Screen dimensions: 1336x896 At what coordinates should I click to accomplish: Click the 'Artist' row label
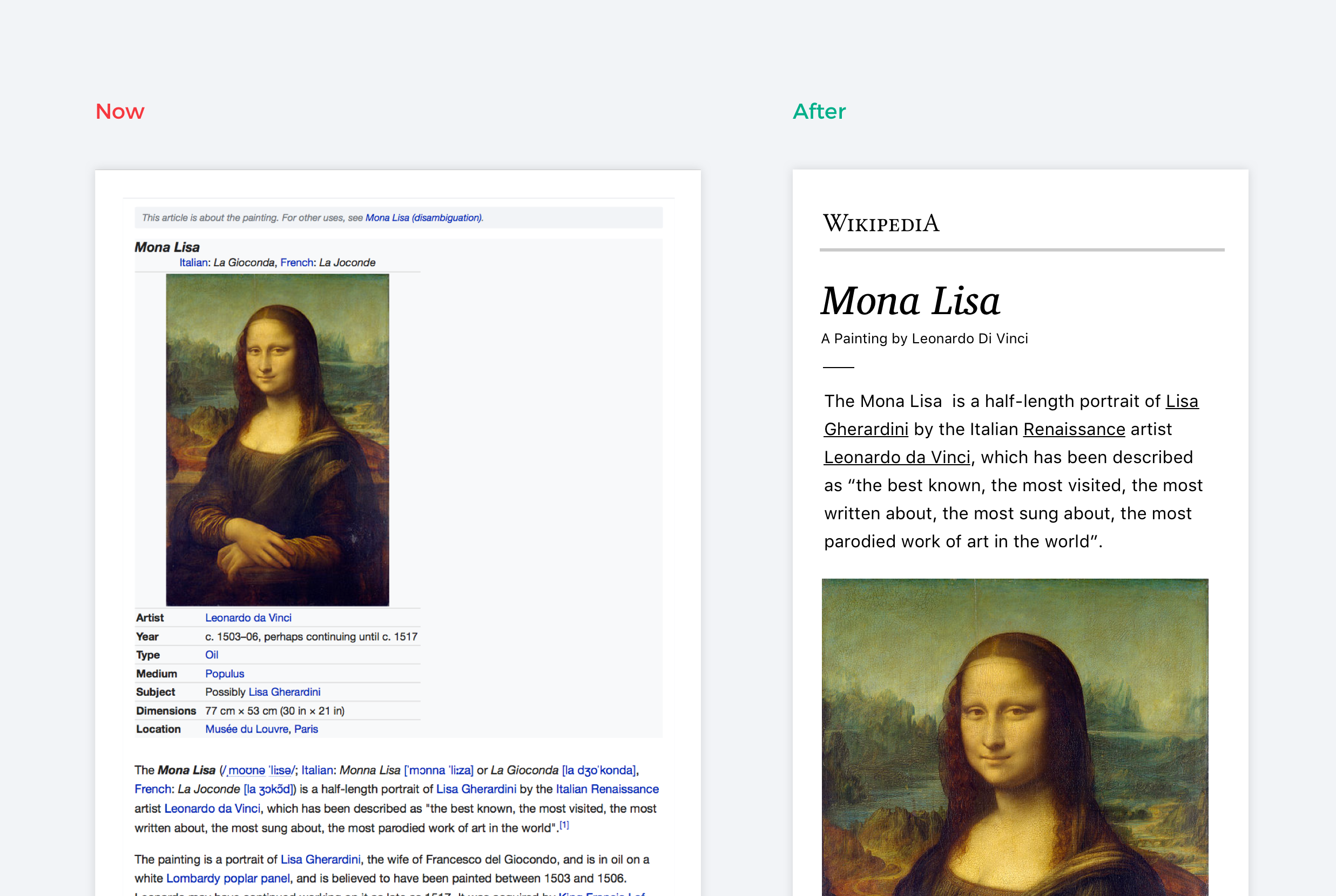tap(150, 617)
